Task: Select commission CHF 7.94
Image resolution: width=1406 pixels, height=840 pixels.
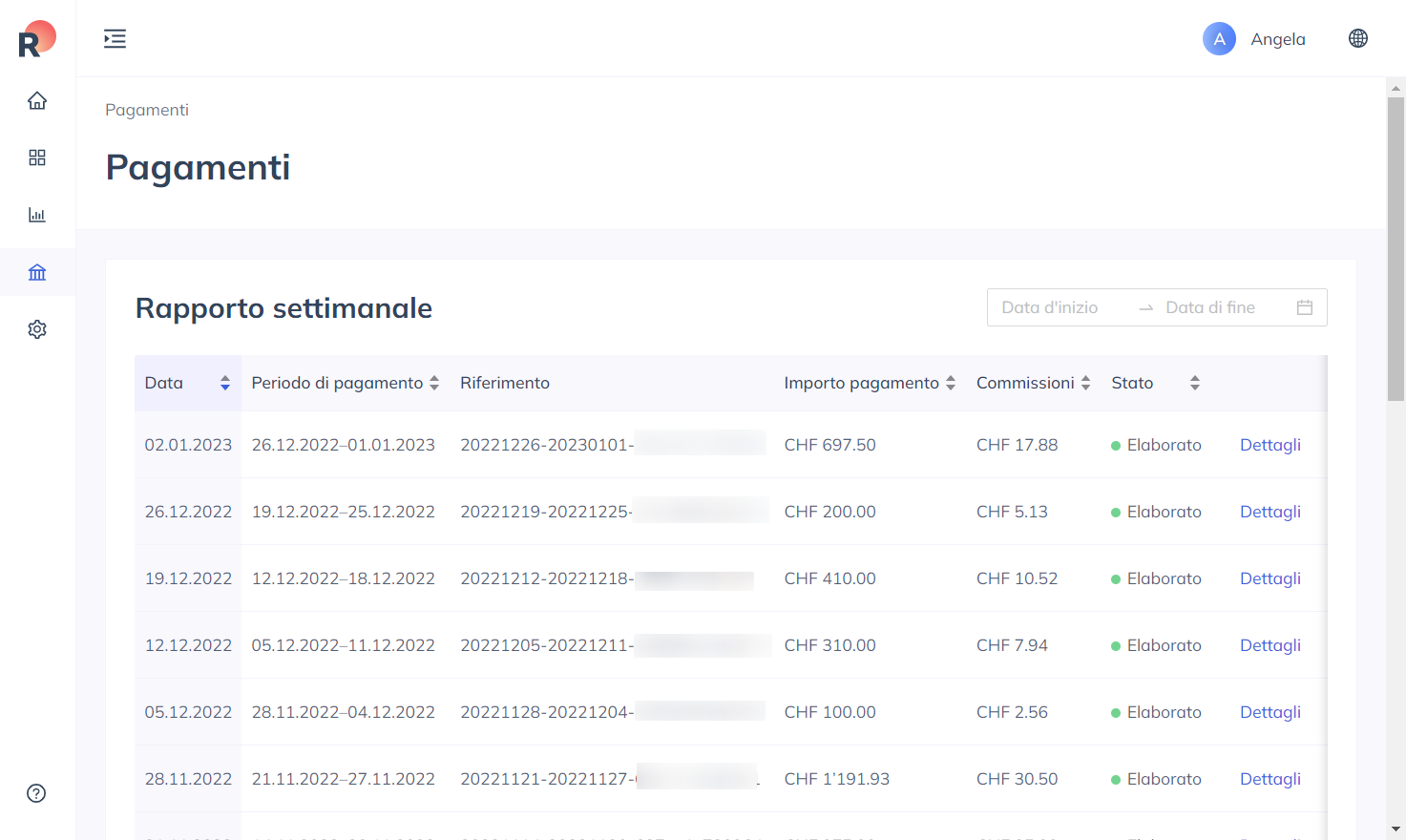Action: point(1012,645)
